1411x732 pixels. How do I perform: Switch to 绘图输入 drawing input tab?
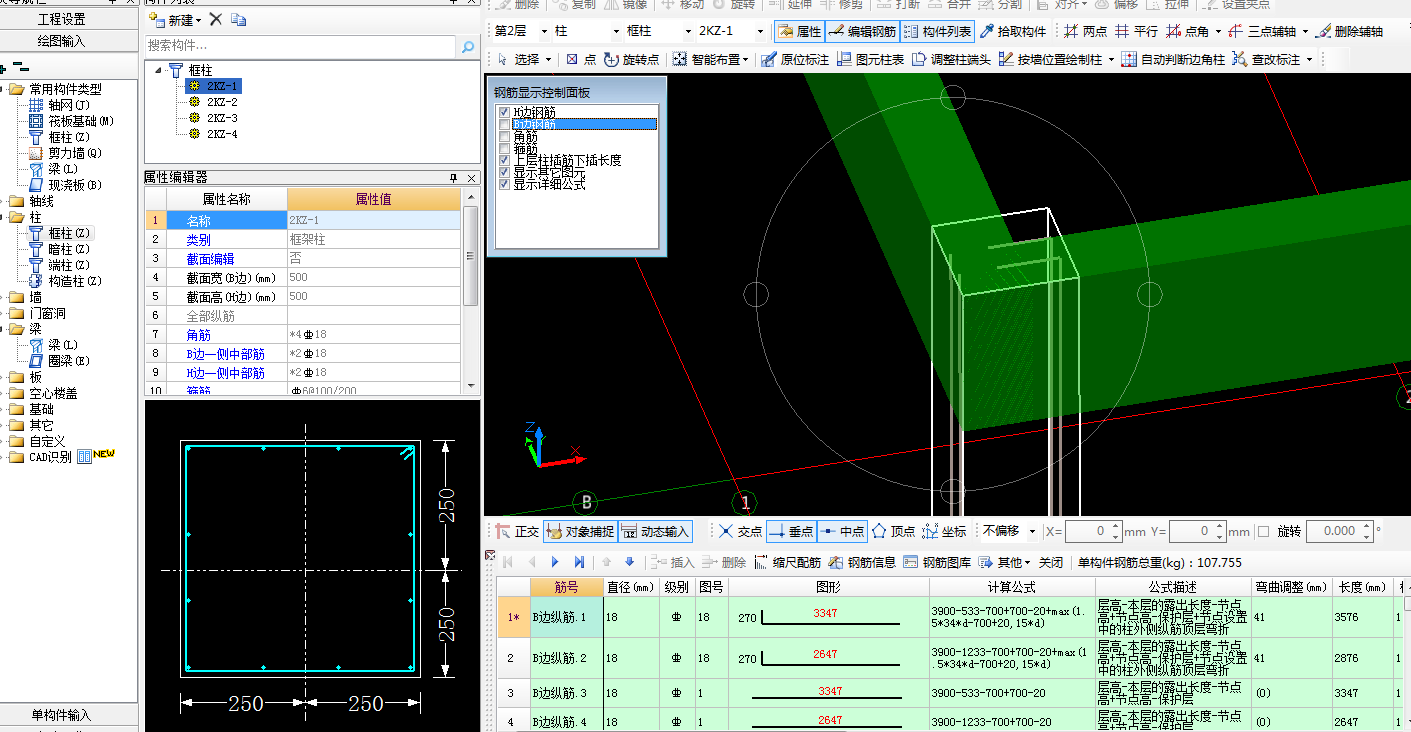coord(62,41)
